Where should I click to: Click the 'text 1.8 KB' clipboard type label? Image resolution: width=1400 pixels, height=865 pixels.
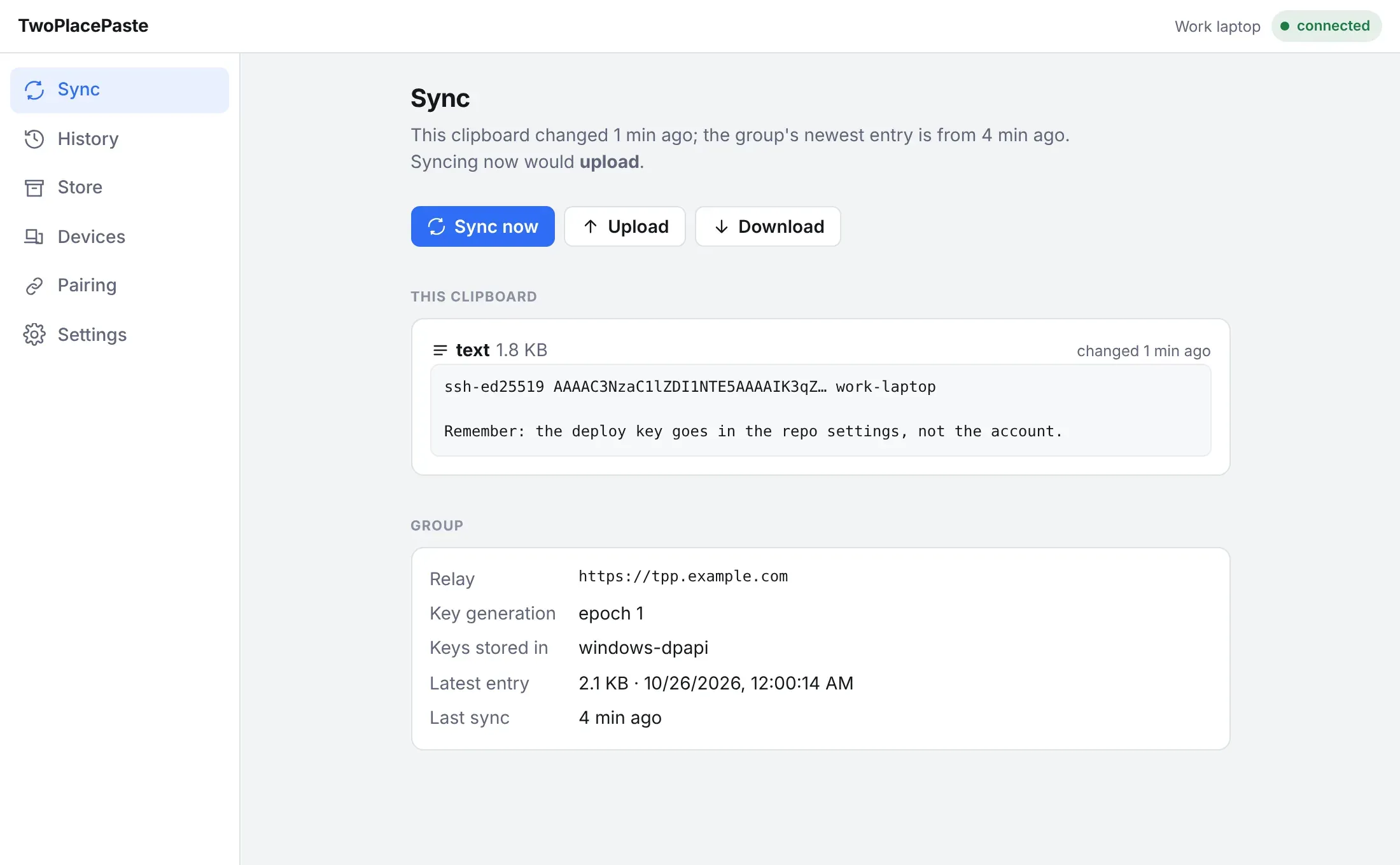click(x=501, y=350)
